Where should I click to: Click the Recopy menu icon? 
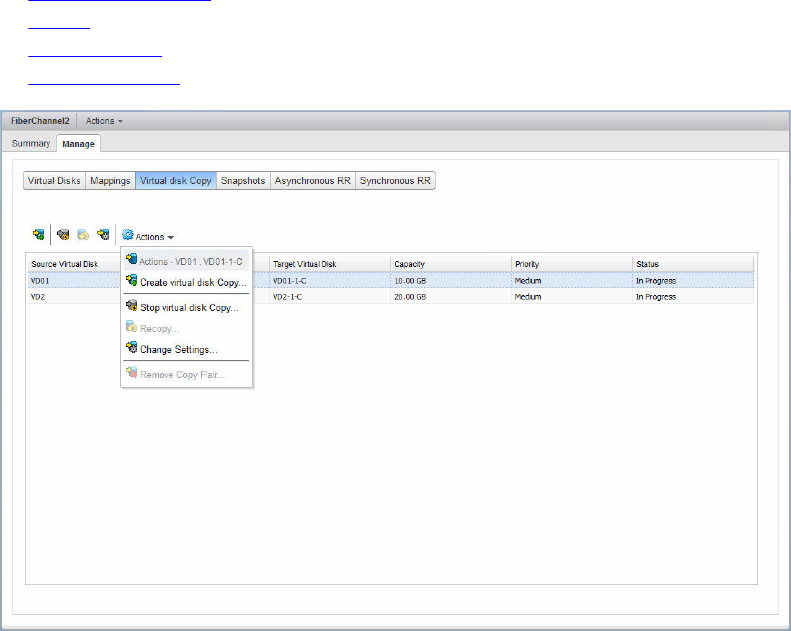132,327
